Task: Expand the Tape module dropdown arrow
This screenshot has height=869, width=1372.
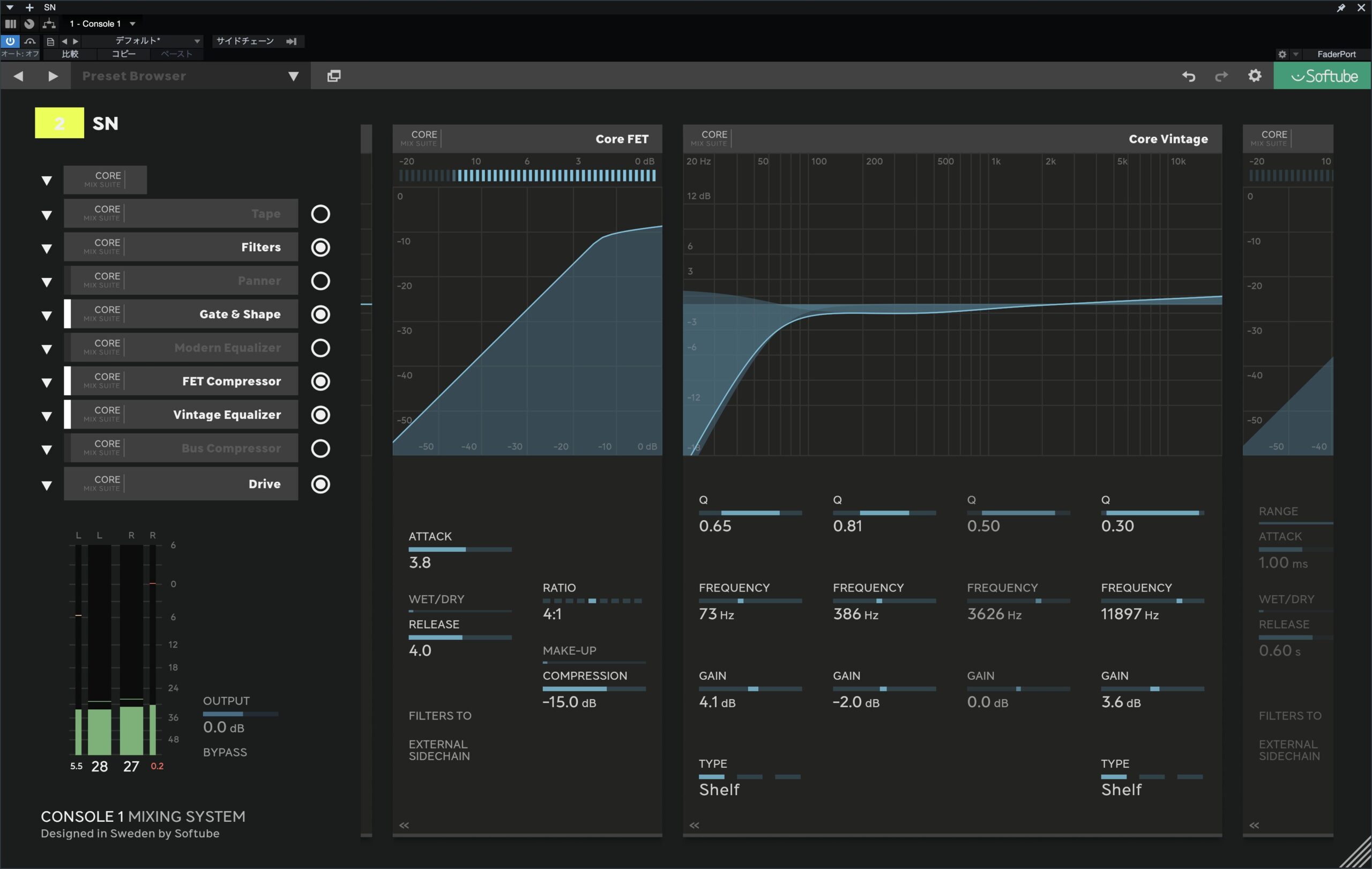Action: pos(47,215)
